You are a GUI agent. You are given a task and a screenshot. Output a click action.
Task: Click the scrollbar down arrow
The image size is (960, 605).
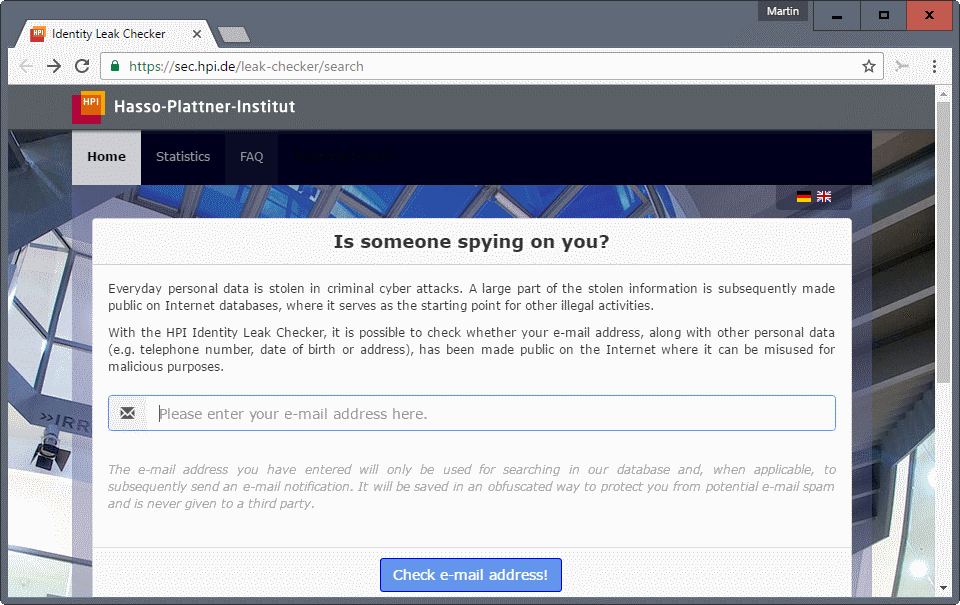tap(943, 588)
